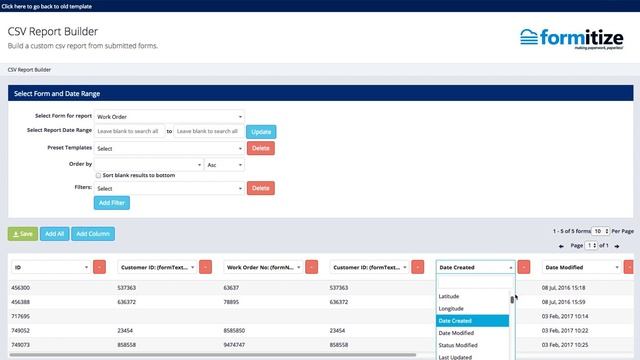
Task: Choose Last Updated in the dropdown list
Action: pyautogui.click(x=472, y=357)
